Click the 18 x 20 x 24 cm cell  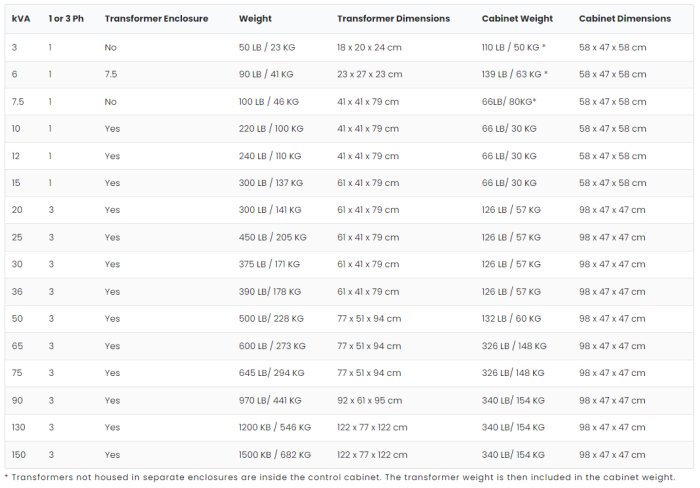coord(368,47)
